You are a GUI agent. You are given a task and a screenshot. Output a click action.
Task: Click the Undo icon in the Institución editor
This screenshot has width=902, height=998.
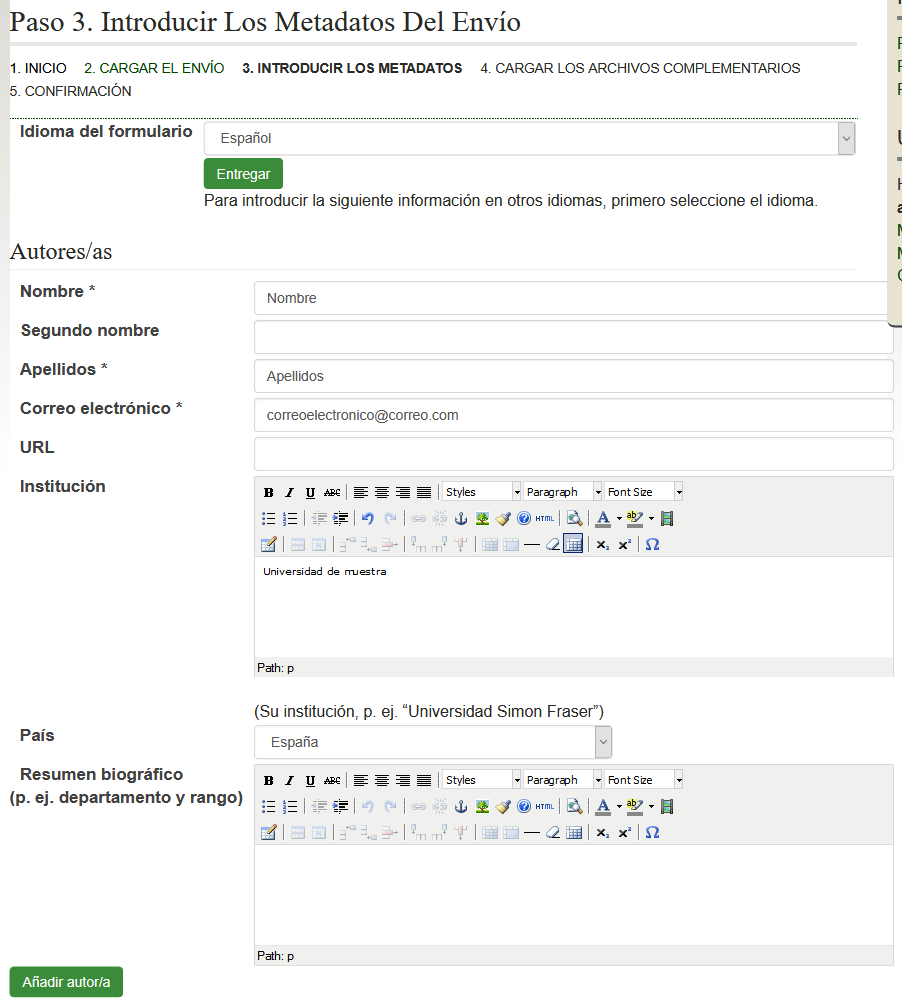(x=368, y=518)
